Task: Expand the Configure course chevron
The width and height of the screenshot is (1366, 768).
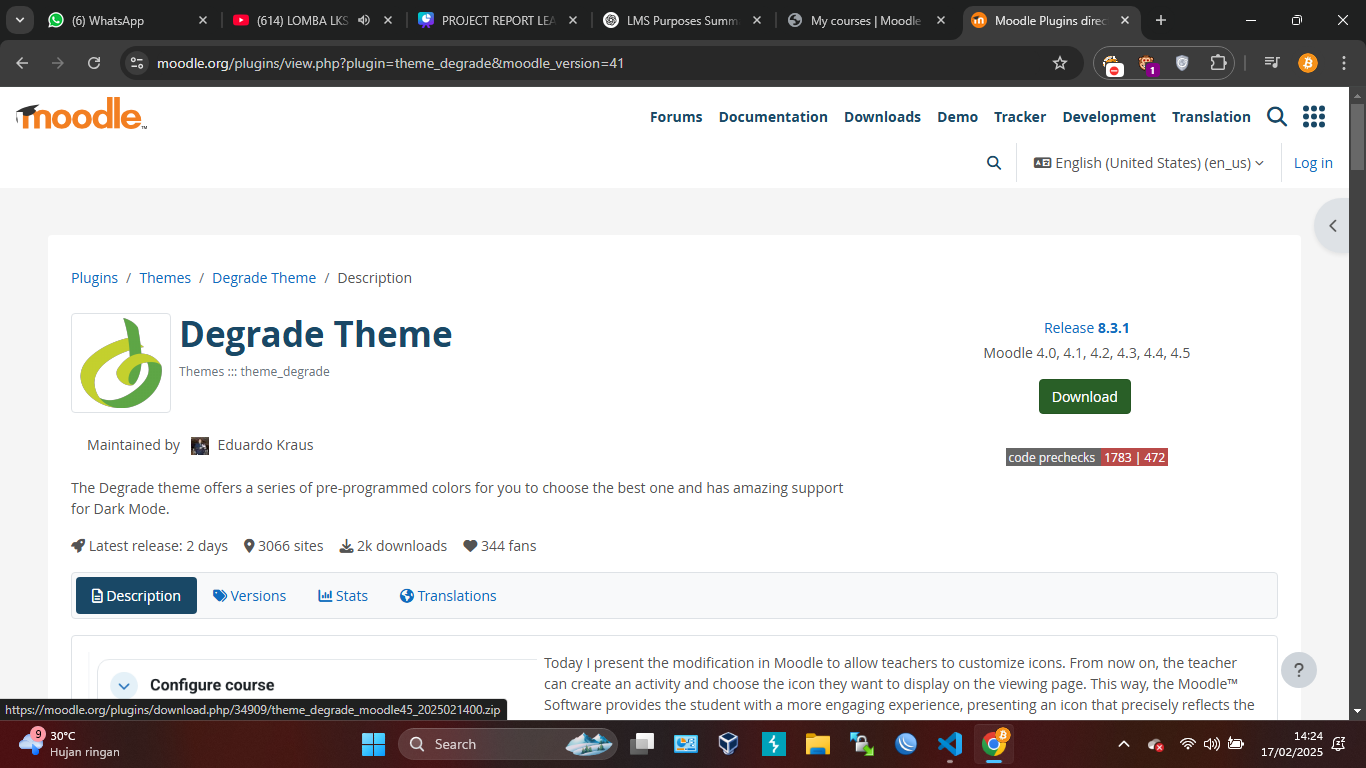Action: [x=124, y=685]
